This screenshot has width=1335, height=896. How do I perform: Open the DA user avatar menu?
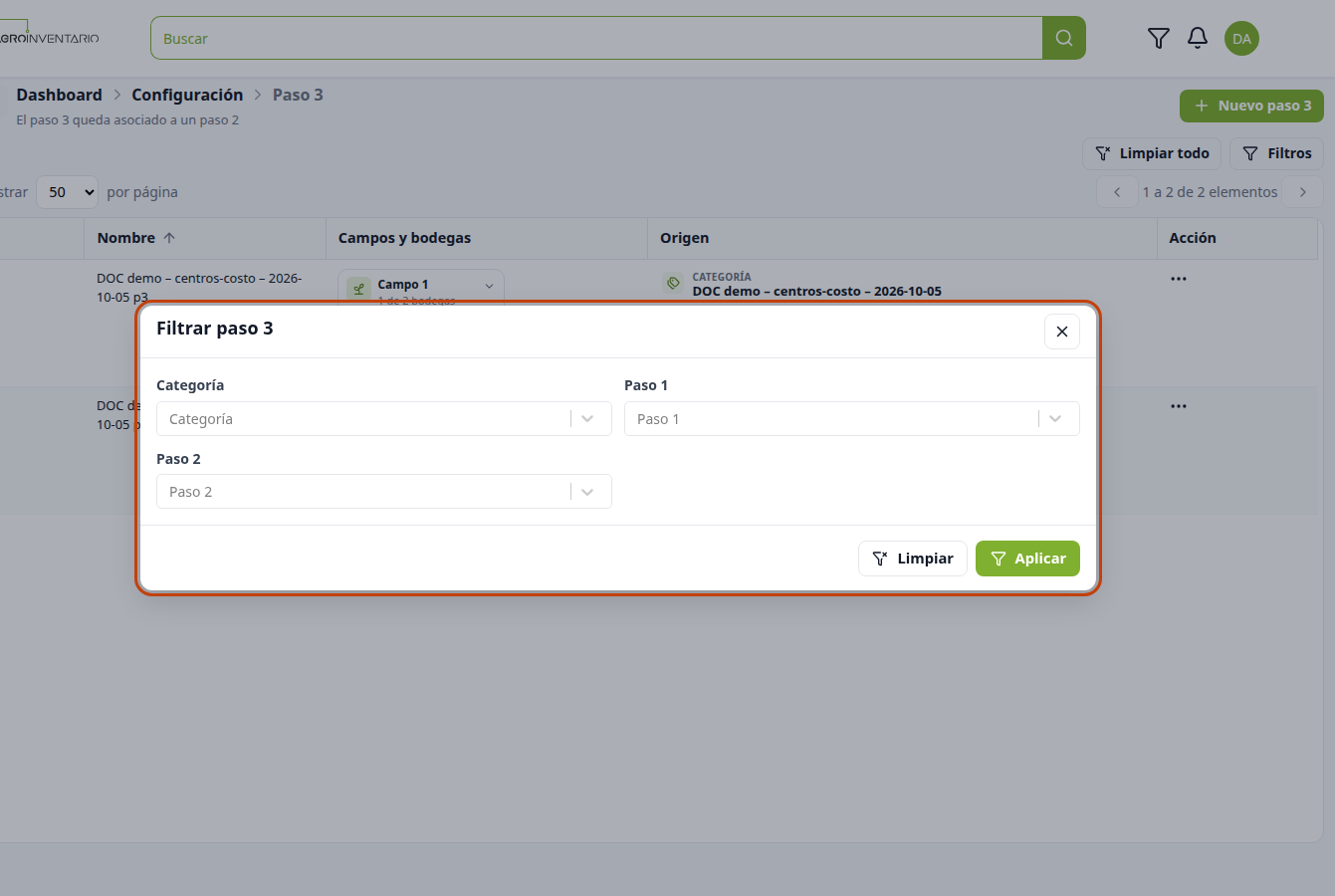1241,39
